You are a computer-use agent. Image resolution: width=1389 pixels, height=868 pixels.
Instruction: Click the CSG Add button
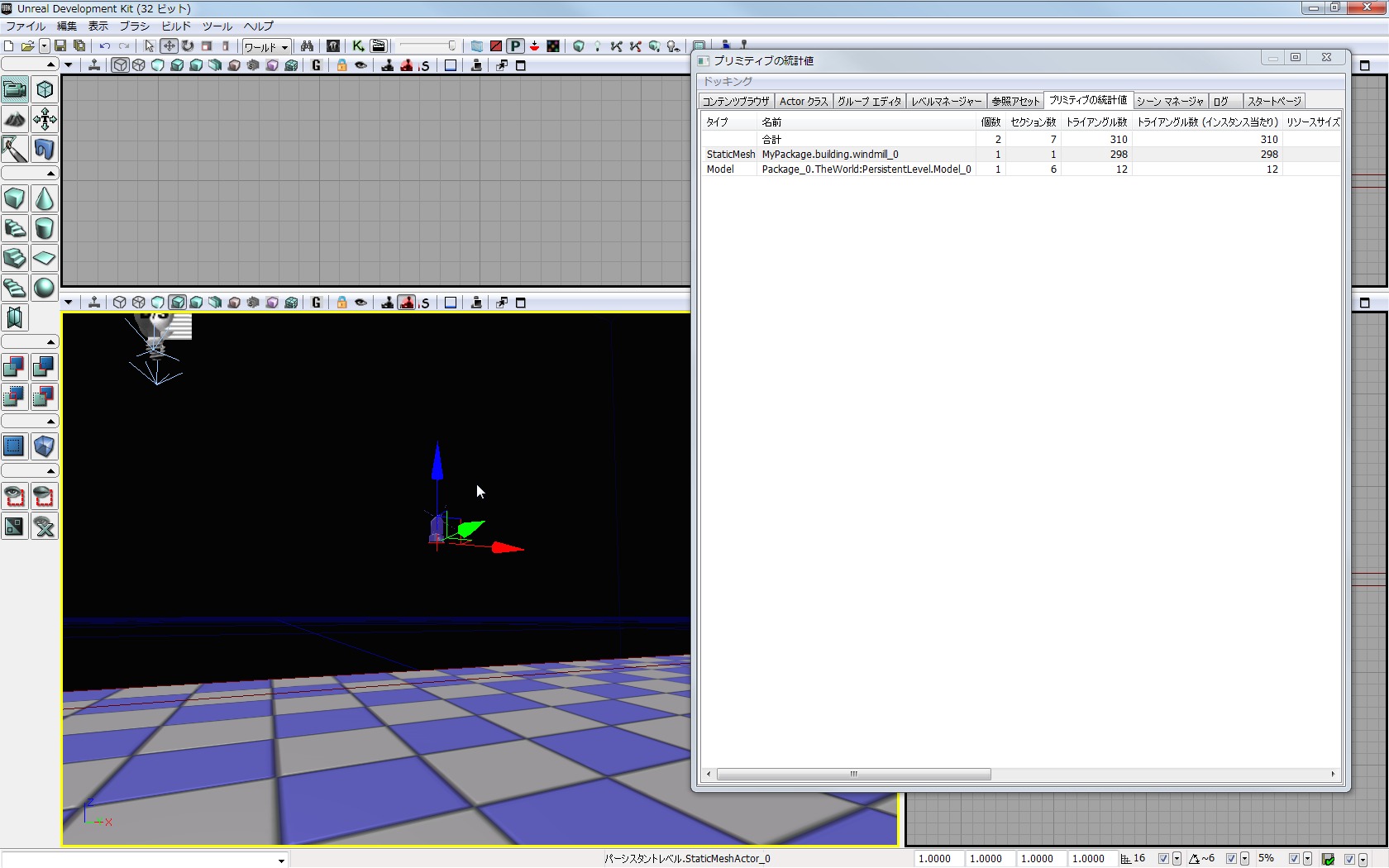(x=15, y=367)
